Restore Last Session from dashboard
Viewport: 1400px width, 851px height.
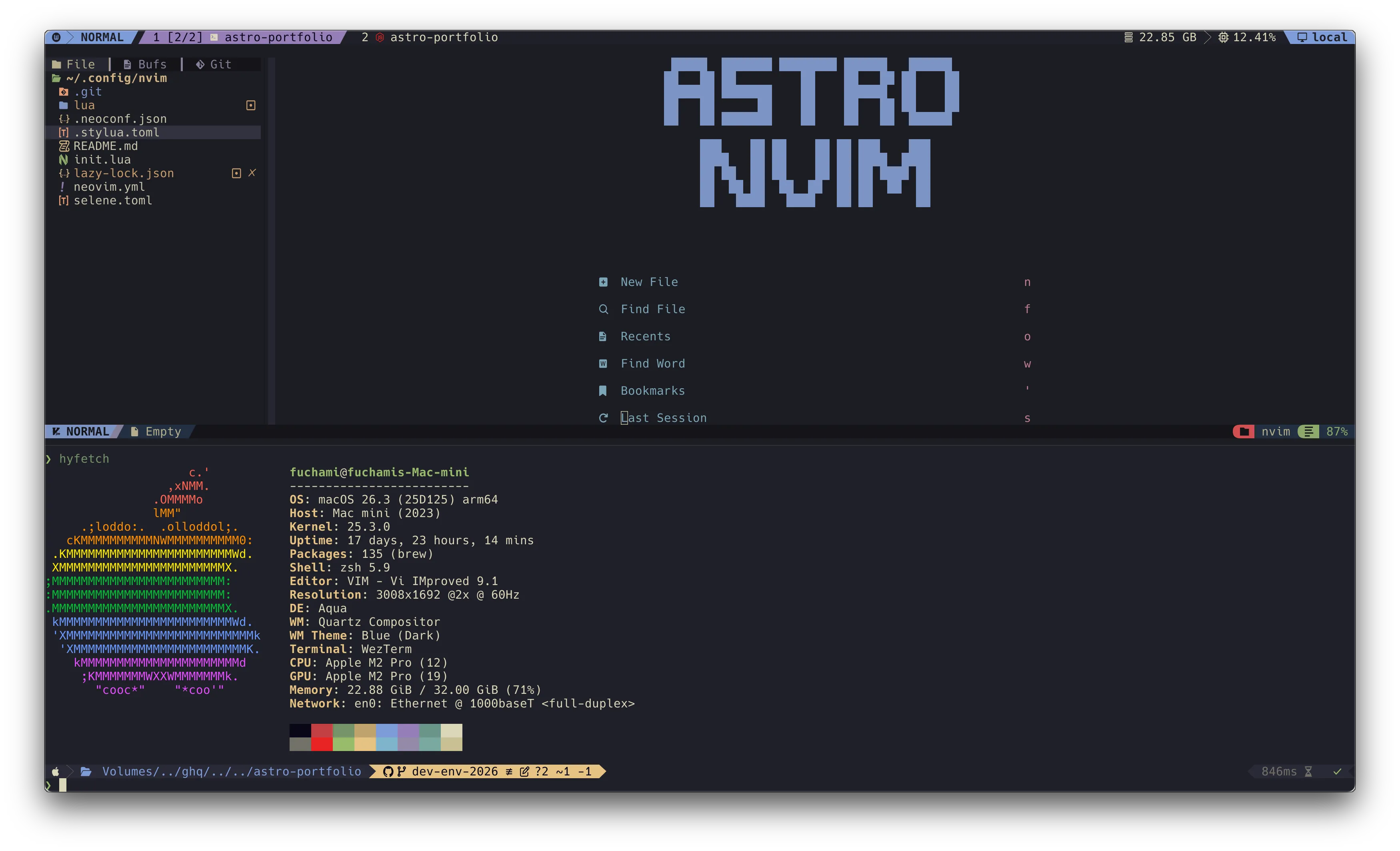click(664, 418)
